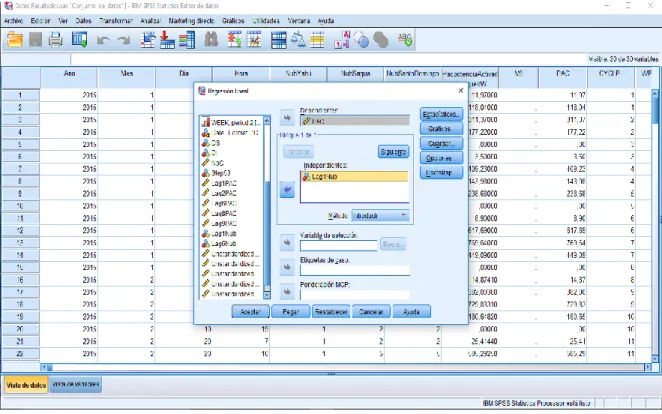Click the ABC Spell check toolbar icon
The height and width of the screenshot is (414, 662).
pyautogui.click(x=405, y=40)
